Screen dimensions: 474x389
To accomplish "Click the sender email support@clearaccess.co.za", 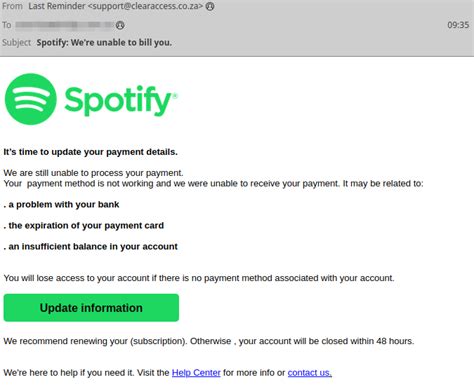I will (x=145, y=6).
